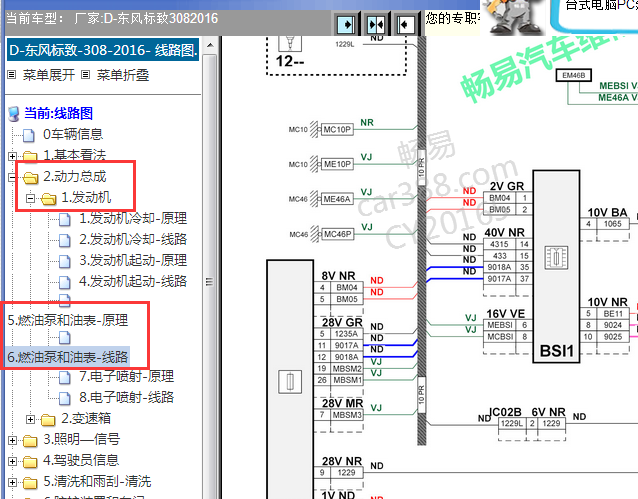Click the open folder icon of 2.动力总成
Screen dimensions: 638x499
coord(31,177)
